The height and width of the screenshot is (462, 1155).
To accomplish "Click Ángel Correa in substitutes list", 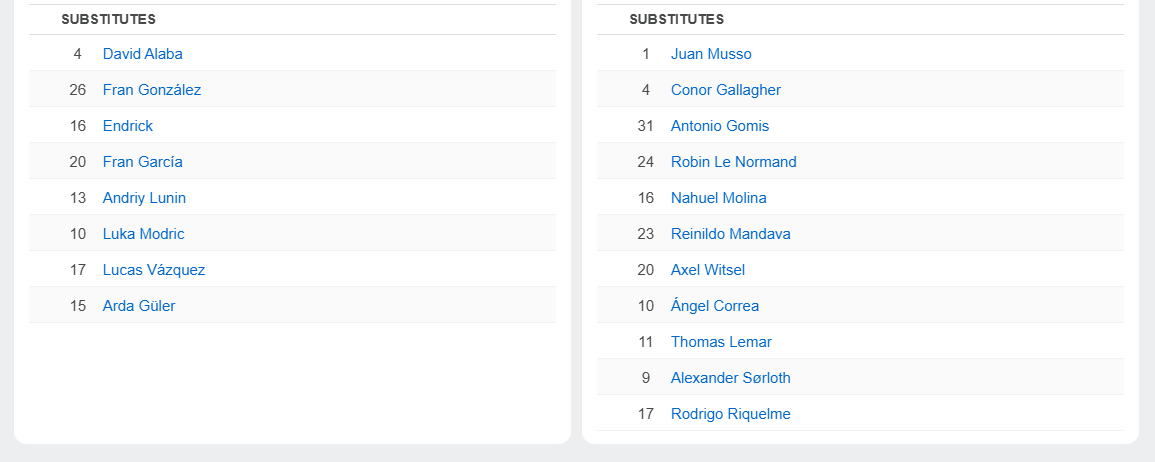I will coord(714,306).
